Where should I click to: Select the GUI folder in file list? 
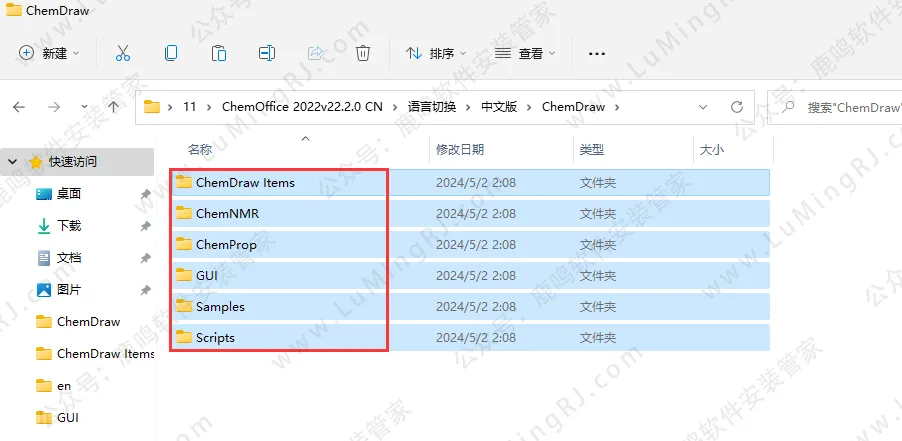point(471,275)
